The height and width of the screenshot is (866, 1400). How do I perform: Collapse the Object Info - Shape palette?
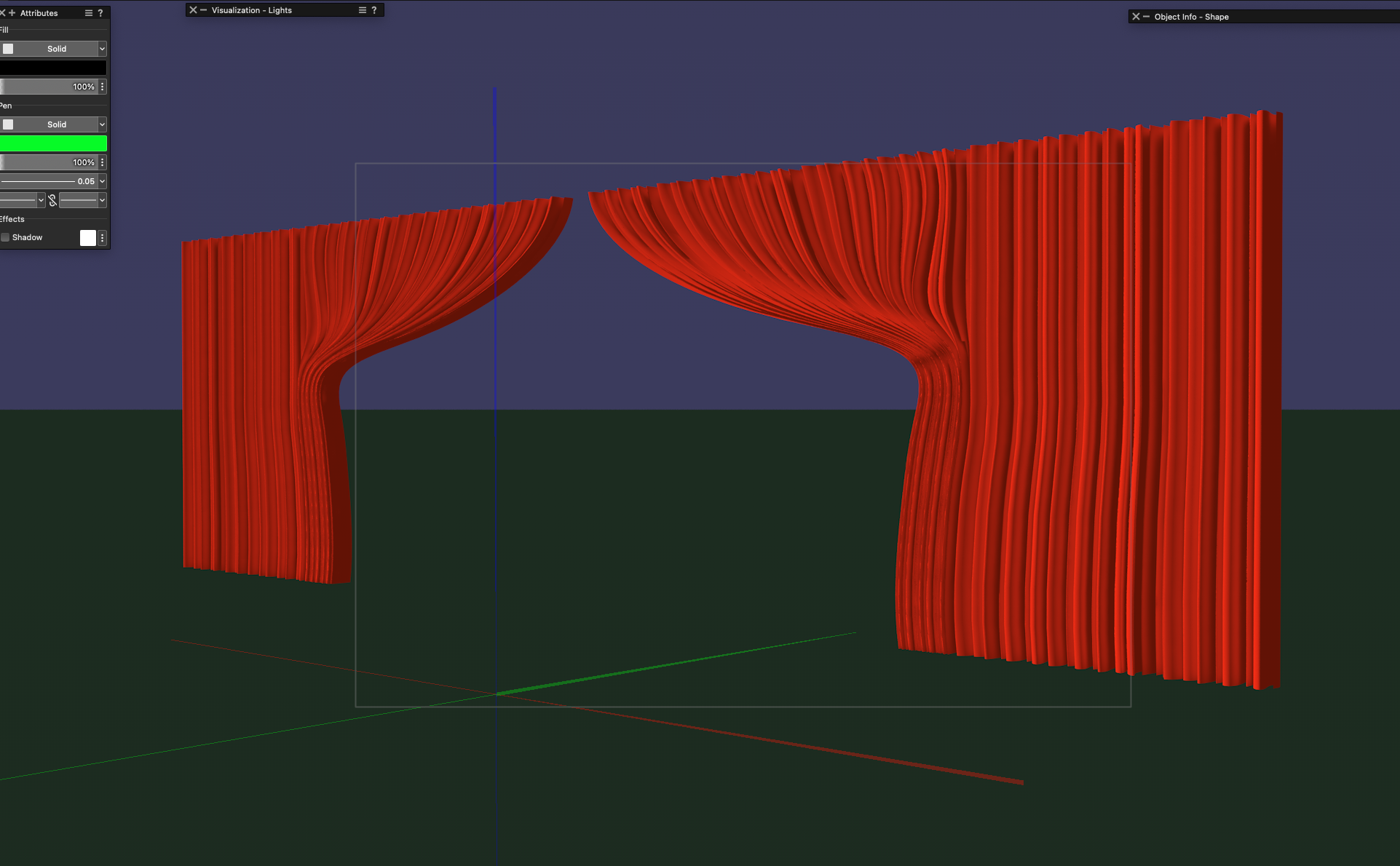point(1147,17)
